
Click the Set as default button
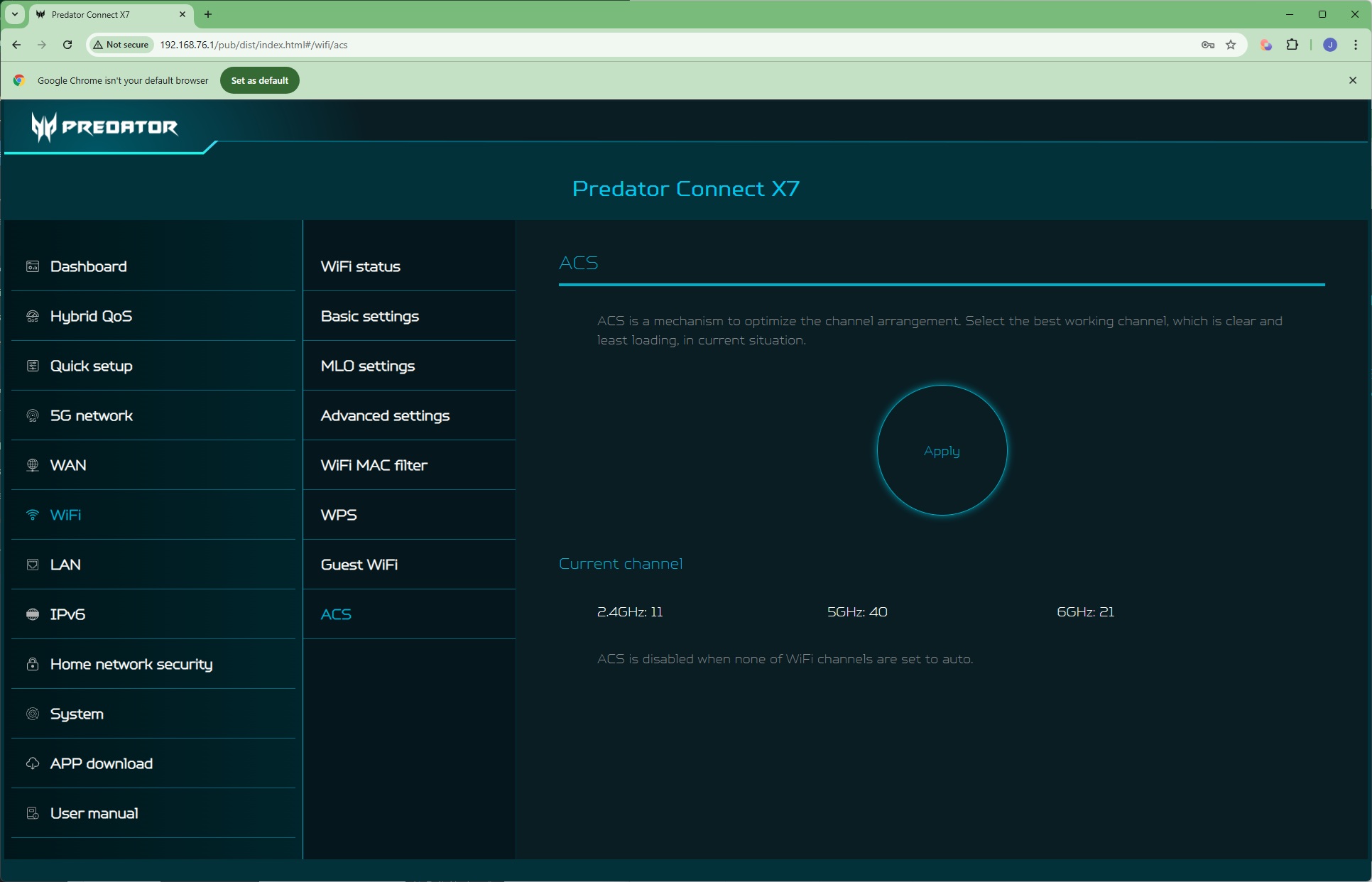pyautogui.click(x=259, y=80)
